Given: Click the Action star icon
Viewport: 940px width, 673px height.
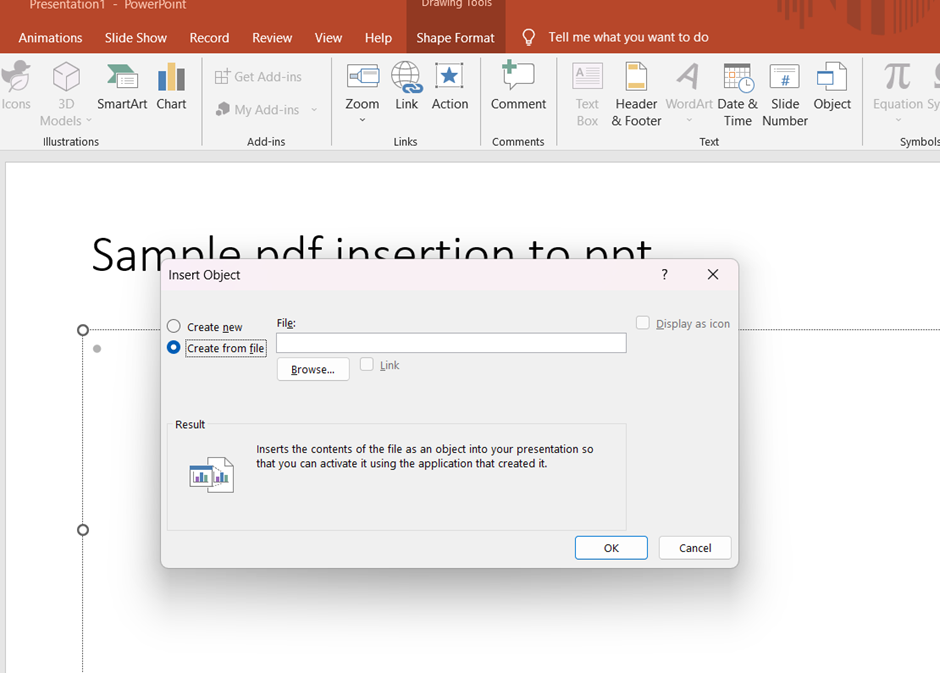Looking at the screenshot, I should [x=449, y=77].
